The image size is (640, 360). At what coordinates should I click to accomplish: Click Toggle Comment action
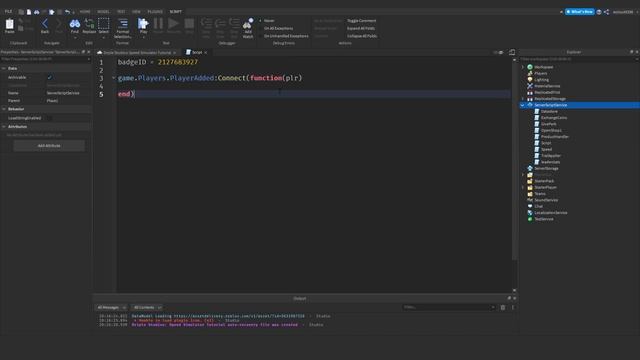361,20
